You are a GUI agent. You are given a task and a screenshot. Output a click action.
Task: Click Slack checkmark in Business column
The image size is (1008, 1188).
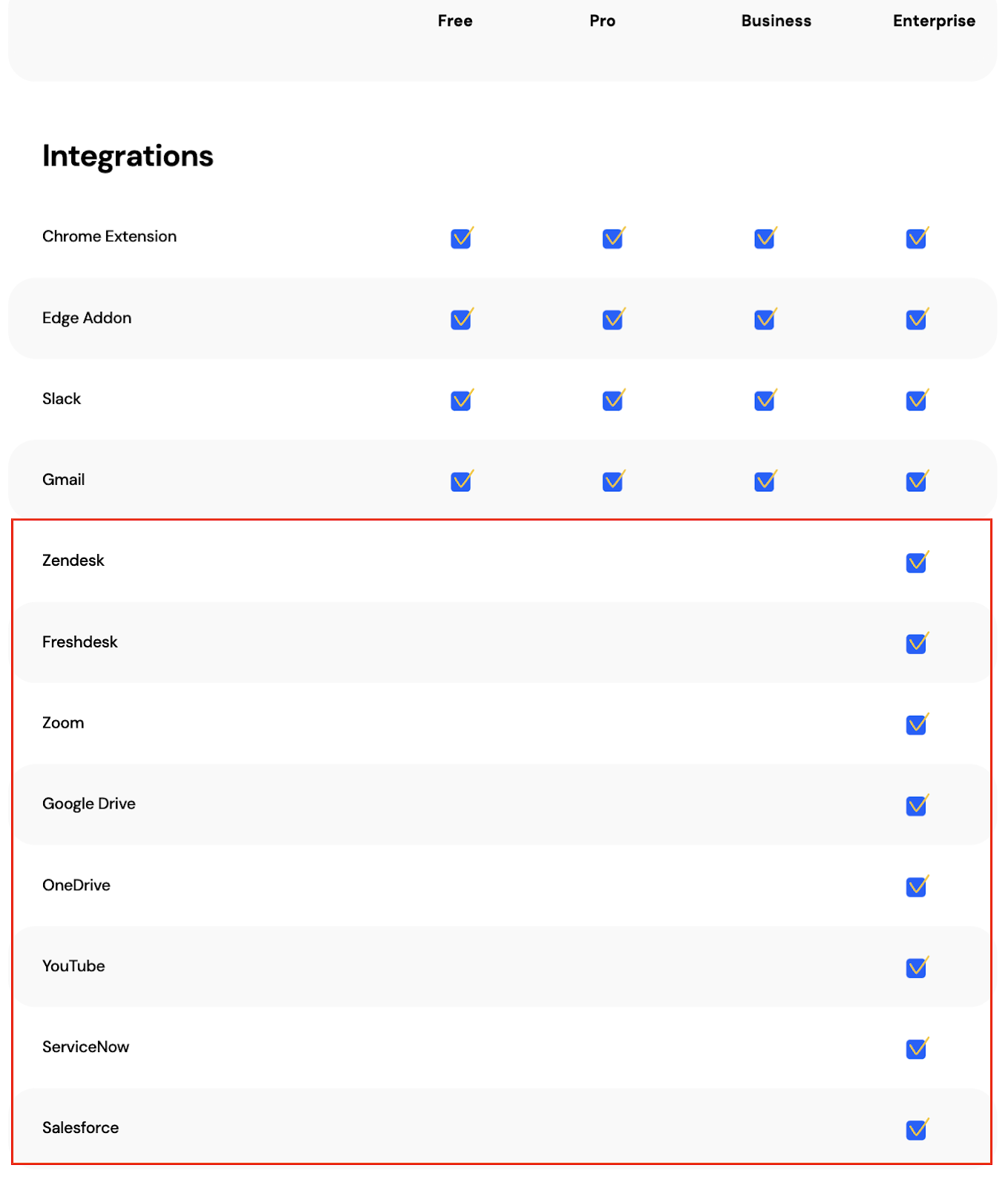765,399
